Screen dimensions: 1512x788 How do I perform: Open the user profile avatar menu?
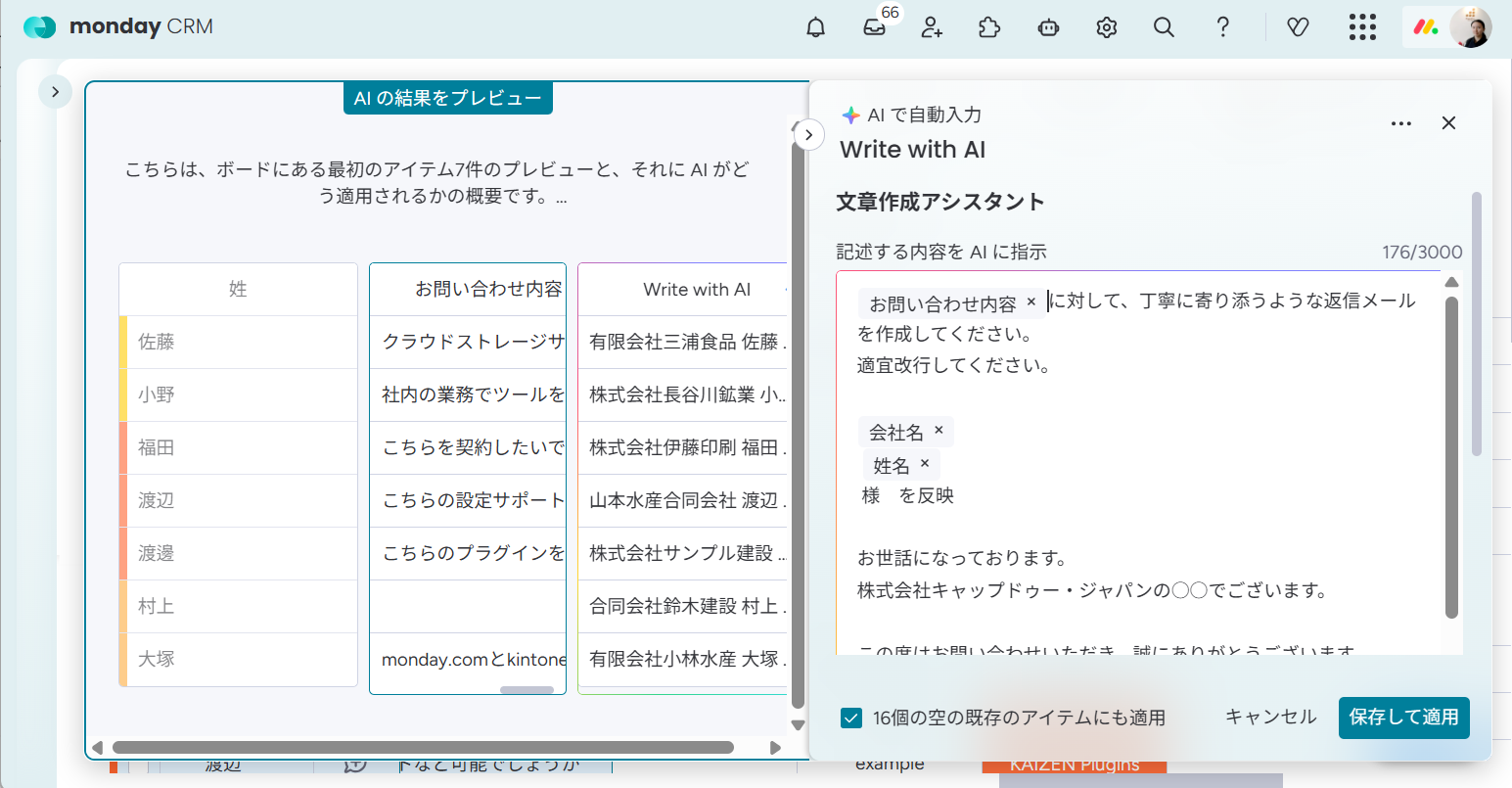coord(1470,27)
